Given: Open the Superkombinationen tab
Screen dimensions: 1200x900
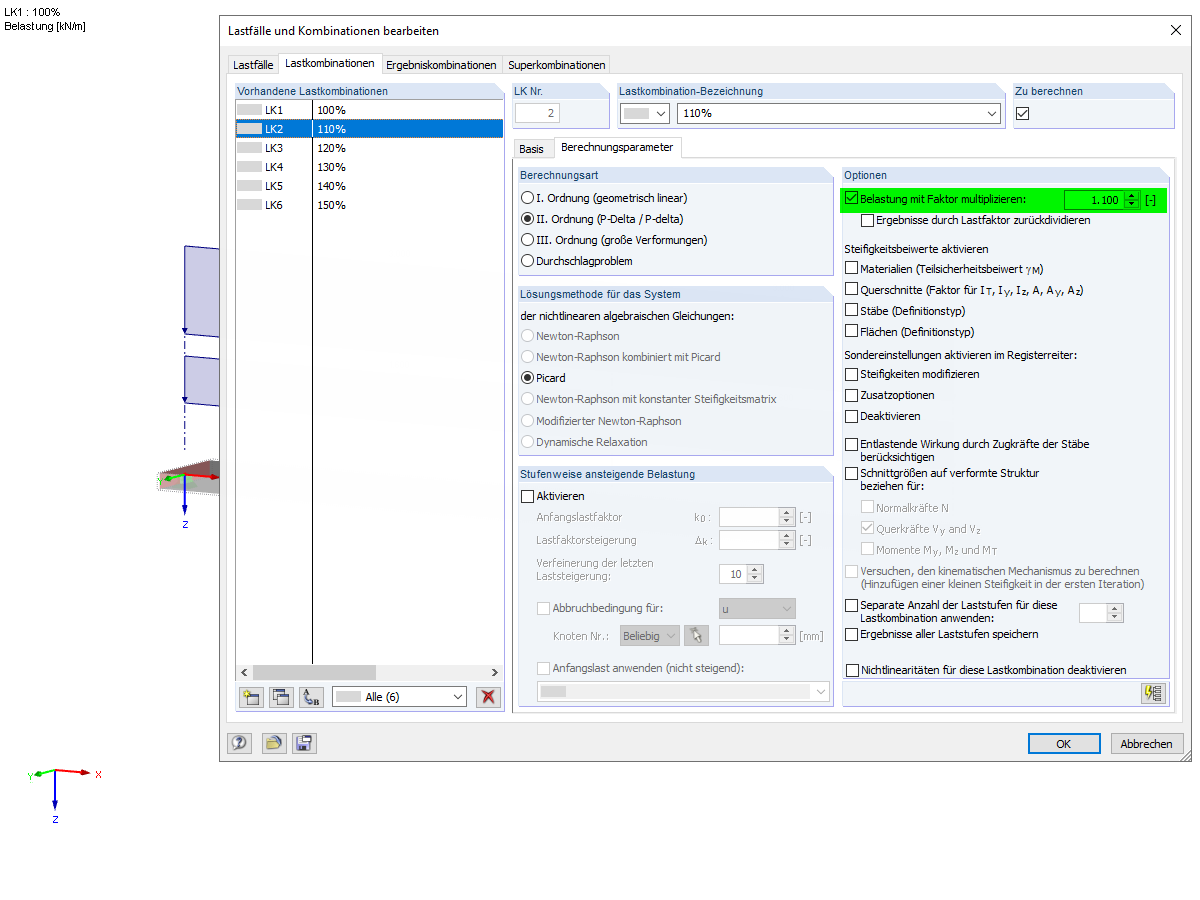Looking at the screenshot, I should [x=557, y=65].
